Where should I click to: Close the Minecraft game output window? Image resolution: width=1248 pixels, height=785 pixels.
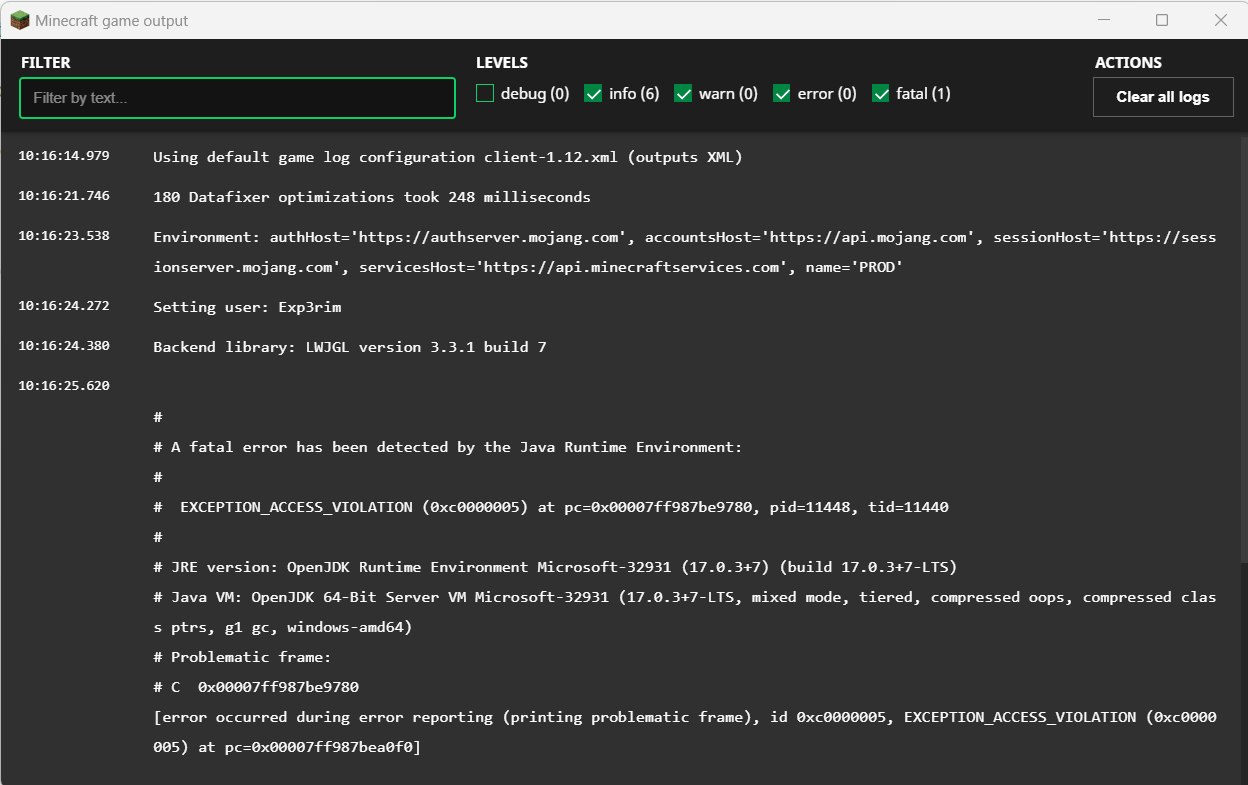[x=1220, y=20]
